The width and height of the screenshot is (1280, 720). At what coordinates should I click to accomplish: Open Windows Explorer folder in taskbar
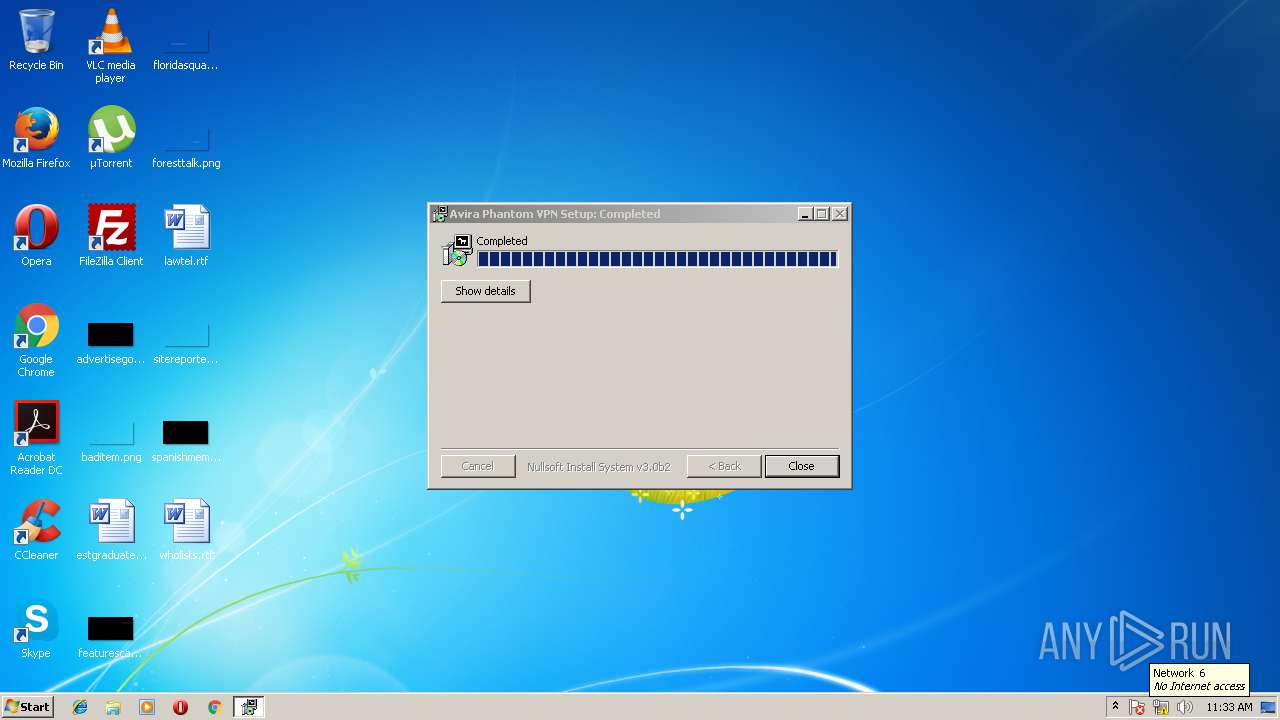point(113,707)
